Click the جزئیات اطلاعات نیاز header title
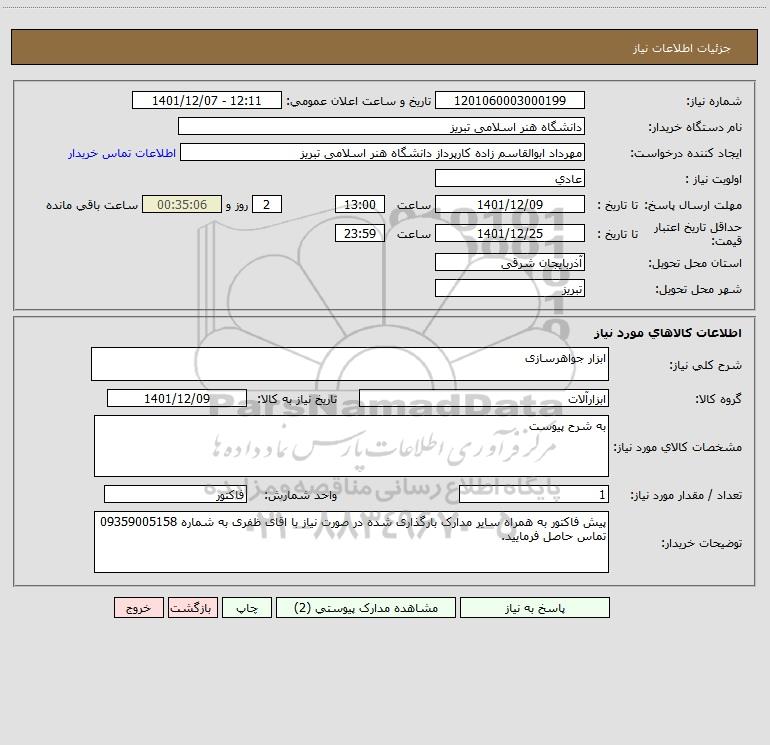The height and width of the screenshot is (745, 770). [681, 48]
